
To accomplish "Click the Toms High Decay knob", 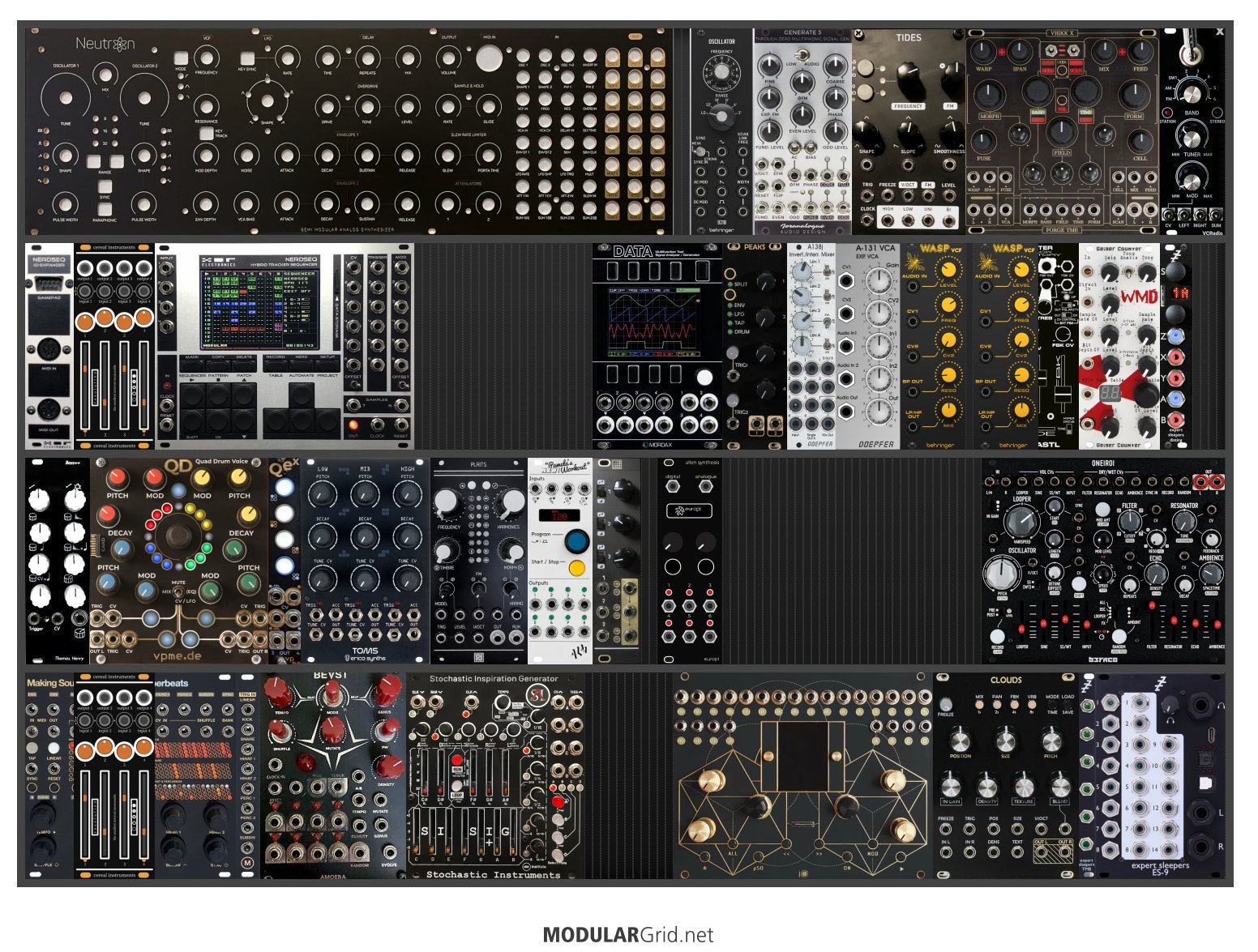I will (407, 536).
